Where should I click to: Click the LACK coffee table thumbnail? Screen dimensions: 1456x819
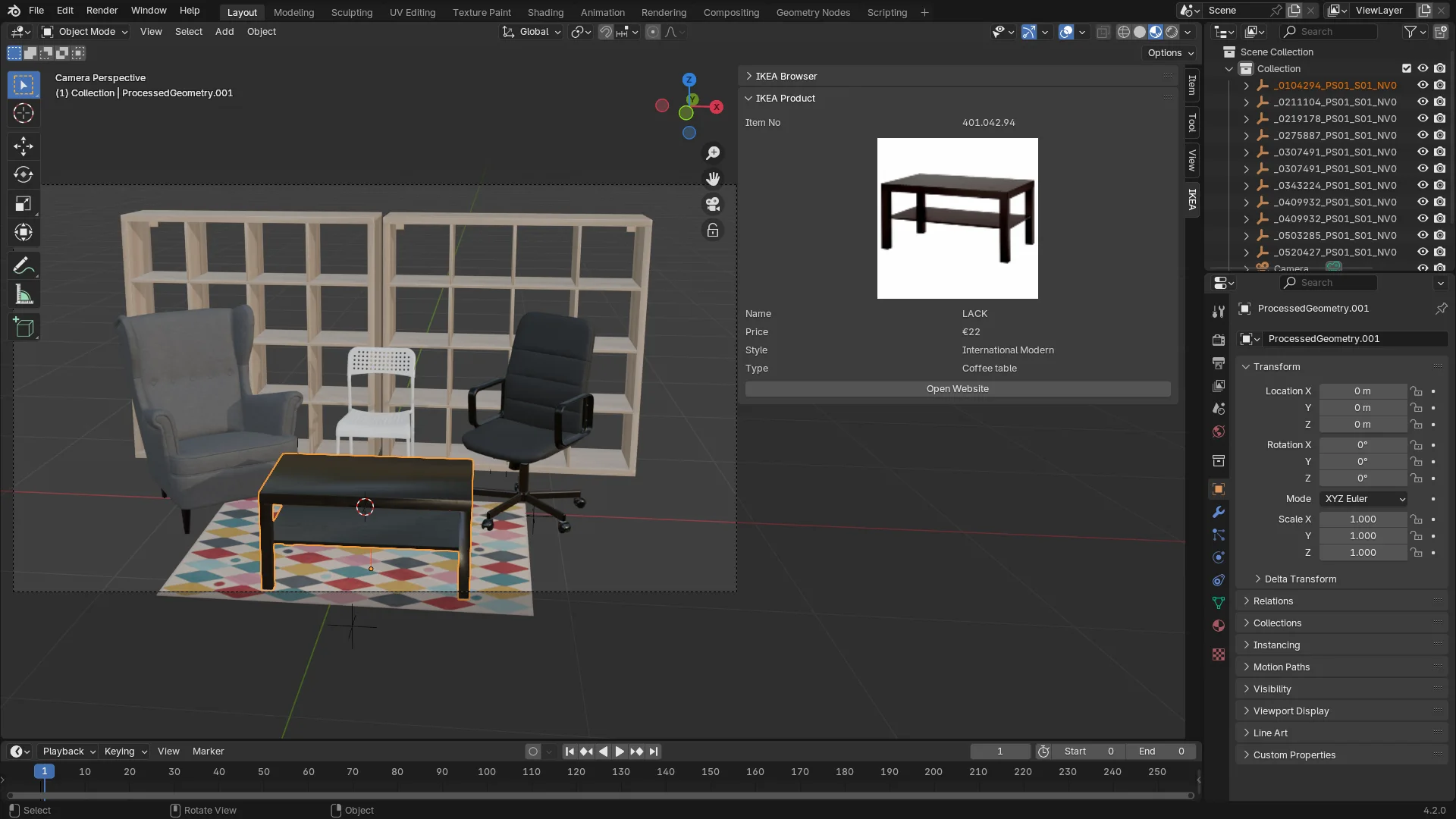coord(957,218)
